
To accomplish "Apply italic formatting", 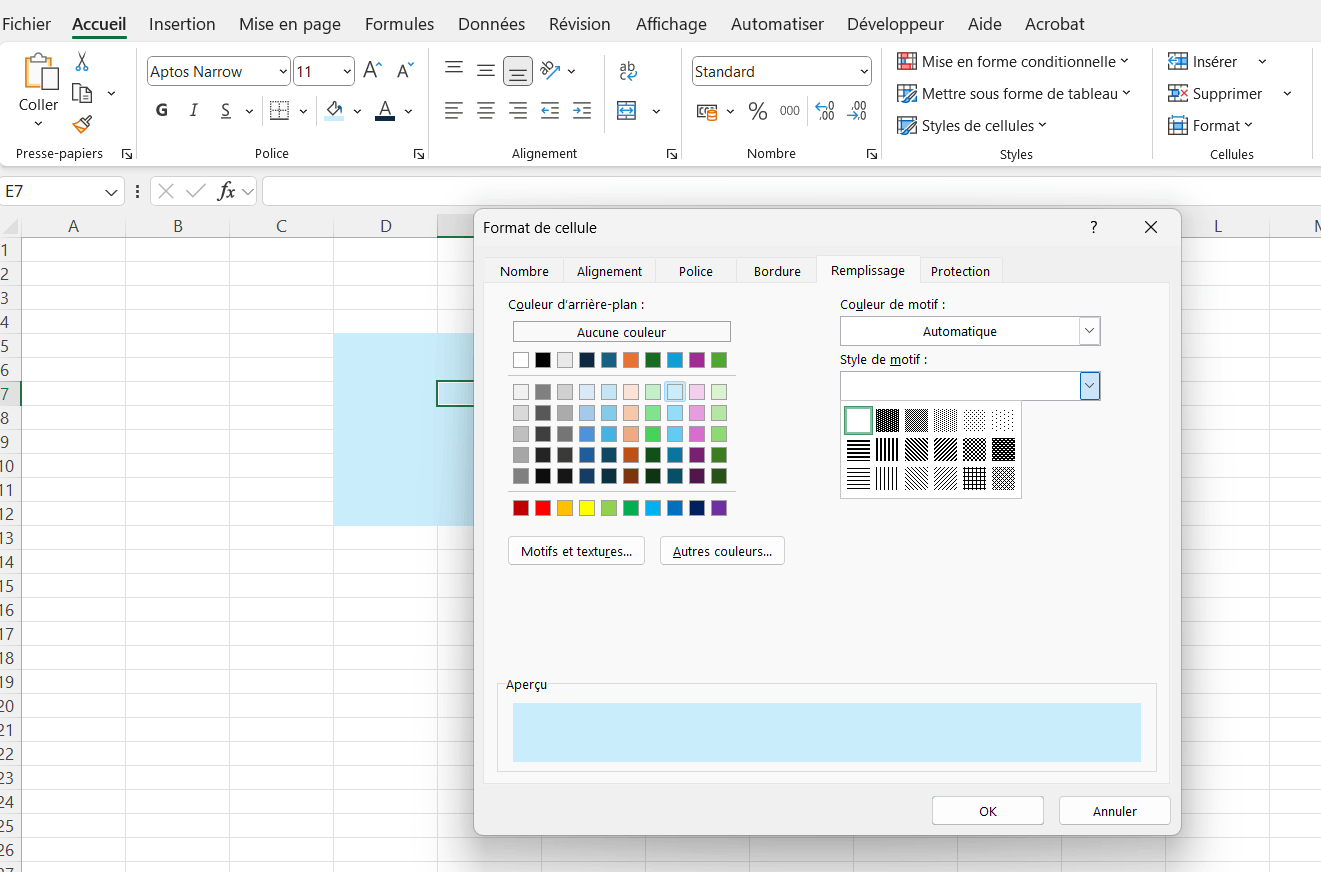I will tap(193, 110).
